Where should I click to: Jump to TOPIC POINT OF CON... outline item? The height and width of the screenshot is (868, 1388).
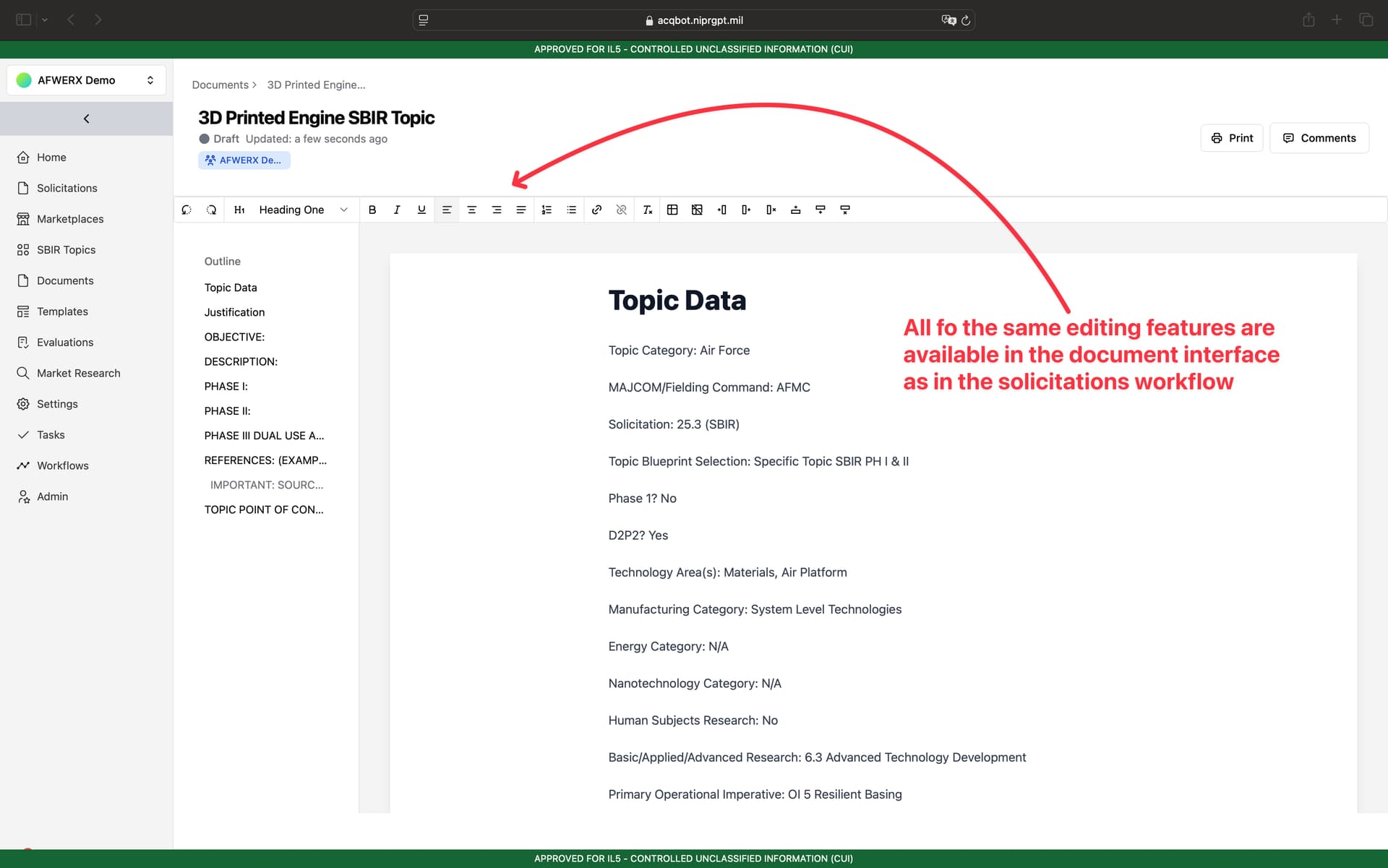264,510
